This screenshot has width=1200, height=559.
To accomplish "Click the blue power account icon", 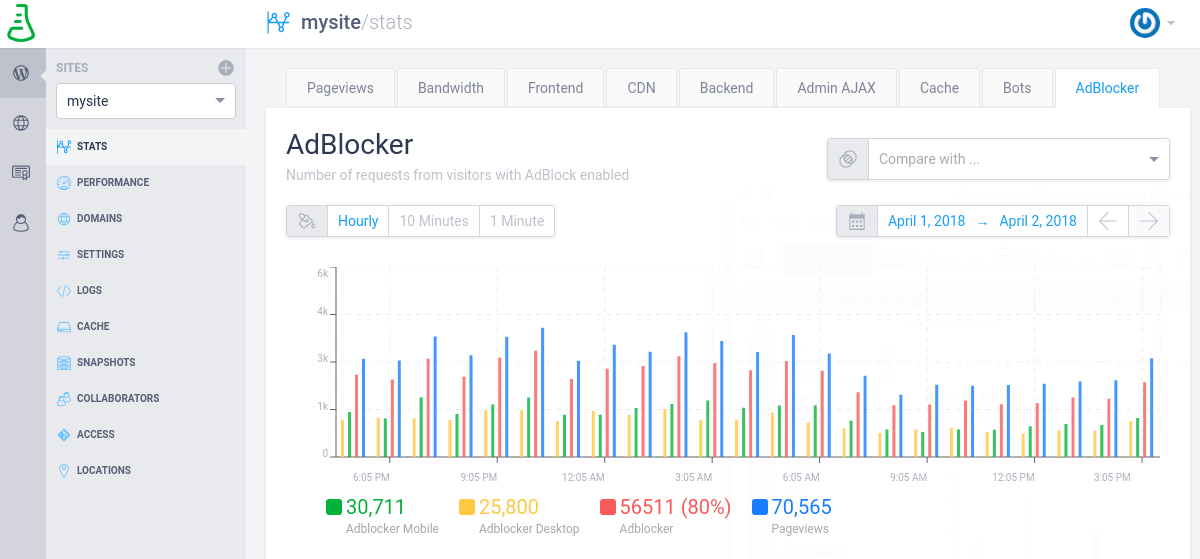I will (1144, 23).
